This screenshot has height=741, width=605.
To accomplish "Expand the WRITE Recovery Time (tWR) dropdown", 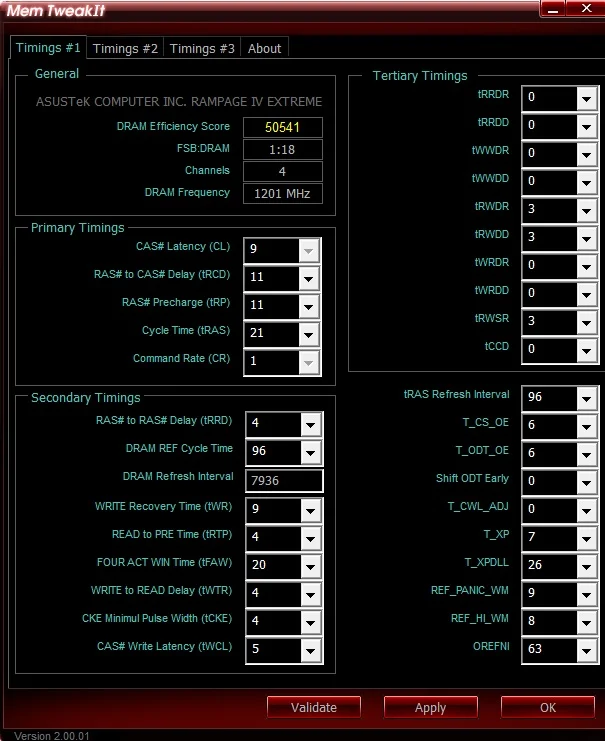I will pyautogui.click(x=310, y=510).
